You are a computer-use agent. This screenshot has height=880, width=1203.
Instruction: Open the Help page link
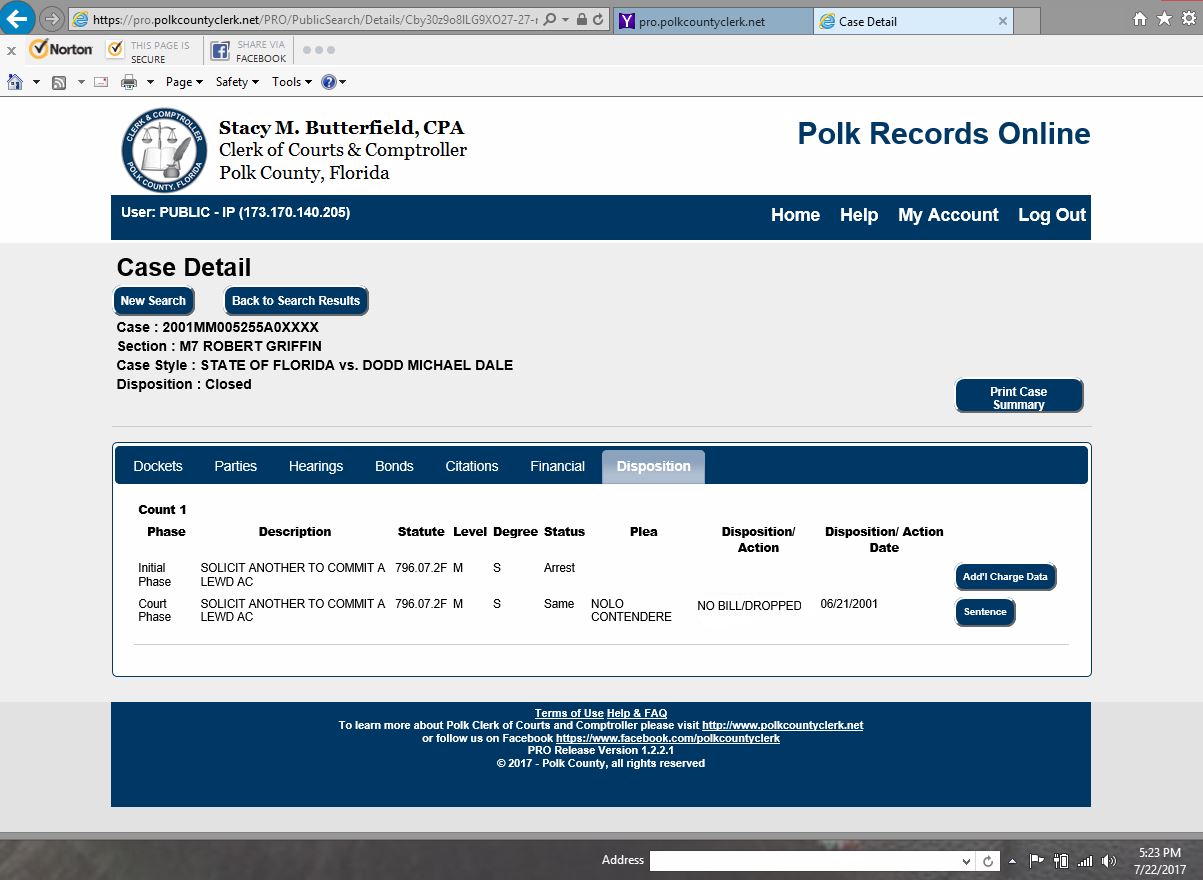point(859,215)
